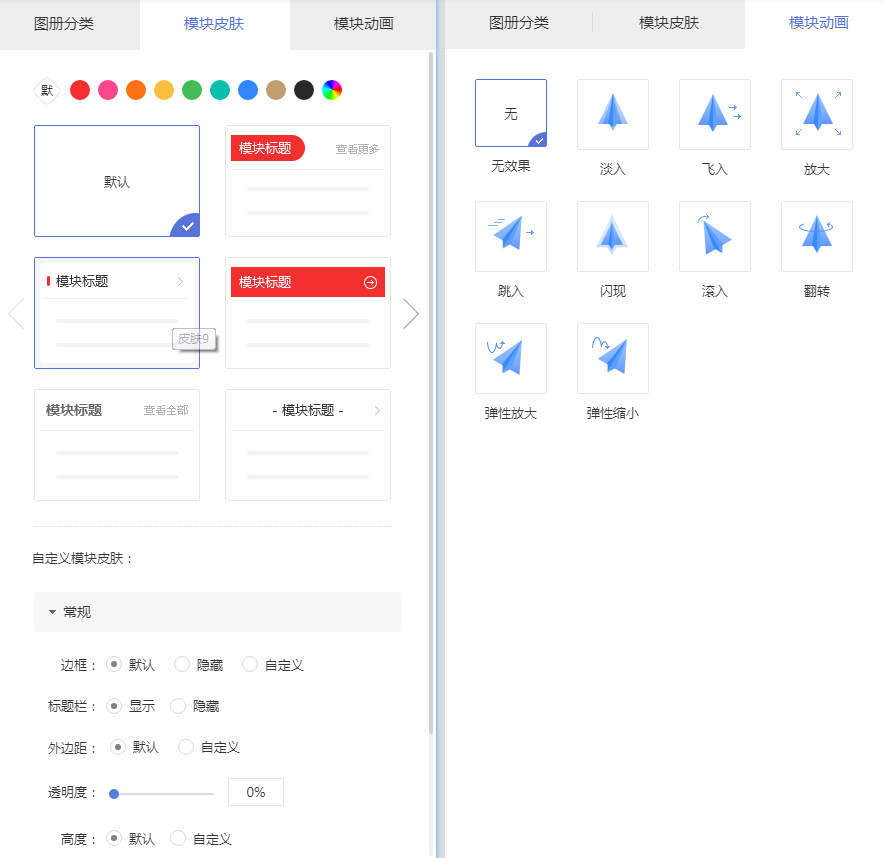The height and width of the screenshot is (858, 884).
Task: Set 边框 border to 隐藏
Action: pos(182,664)
